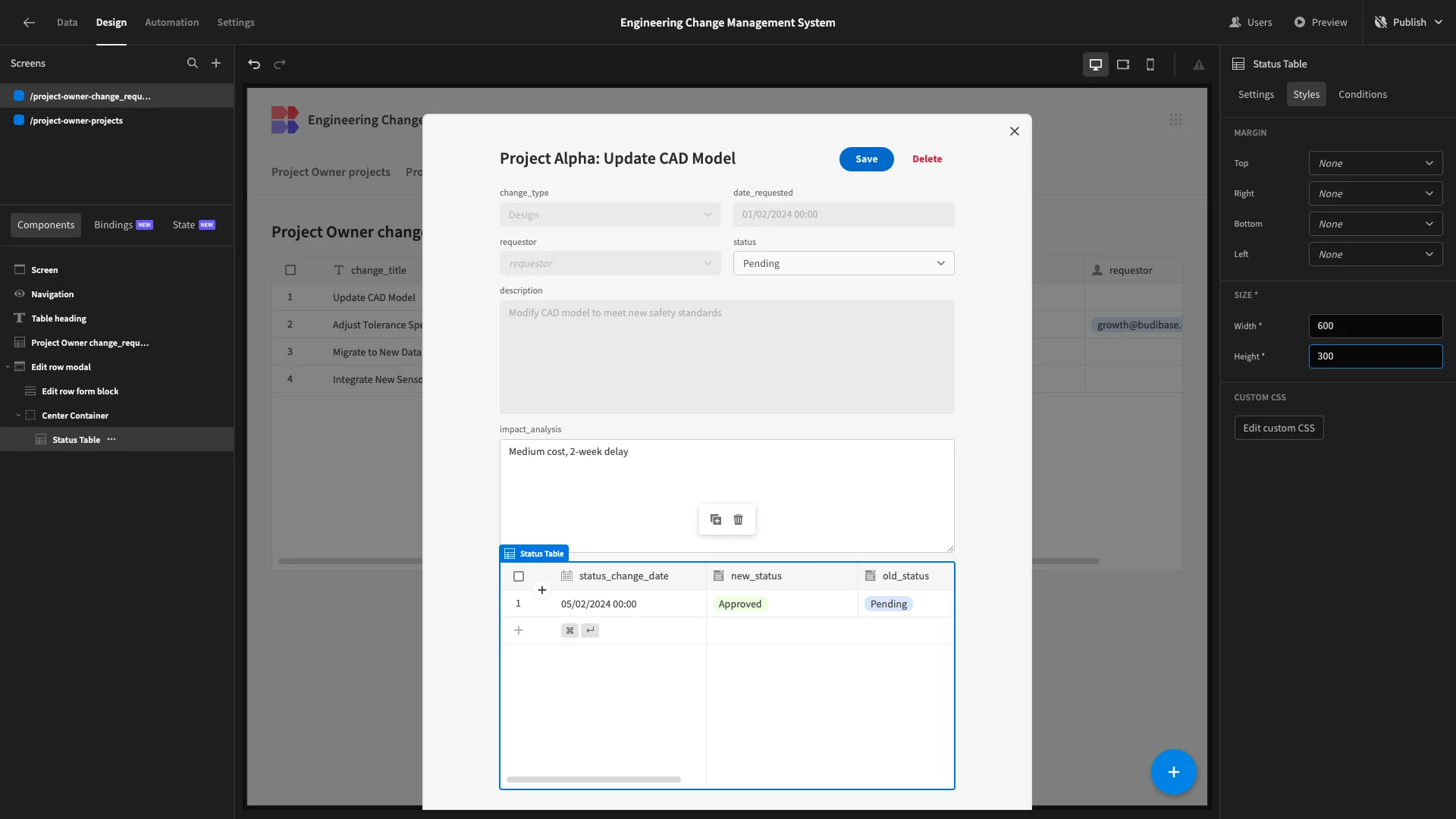The height and width of the screenshot is (819, 1456).
Task: Click the date_requested input field
Action: [843, 215]
